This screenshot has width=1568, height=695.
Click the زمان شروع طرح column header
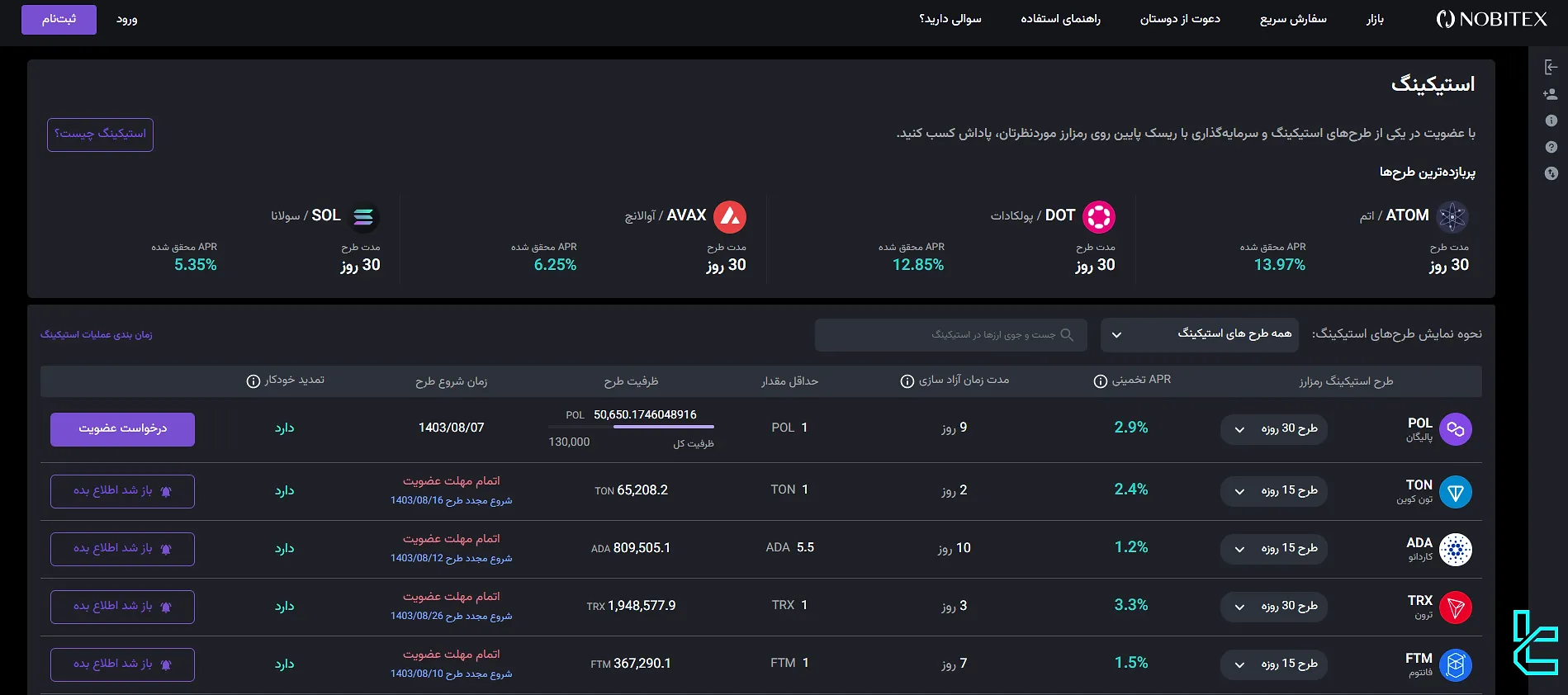[451, 381]
